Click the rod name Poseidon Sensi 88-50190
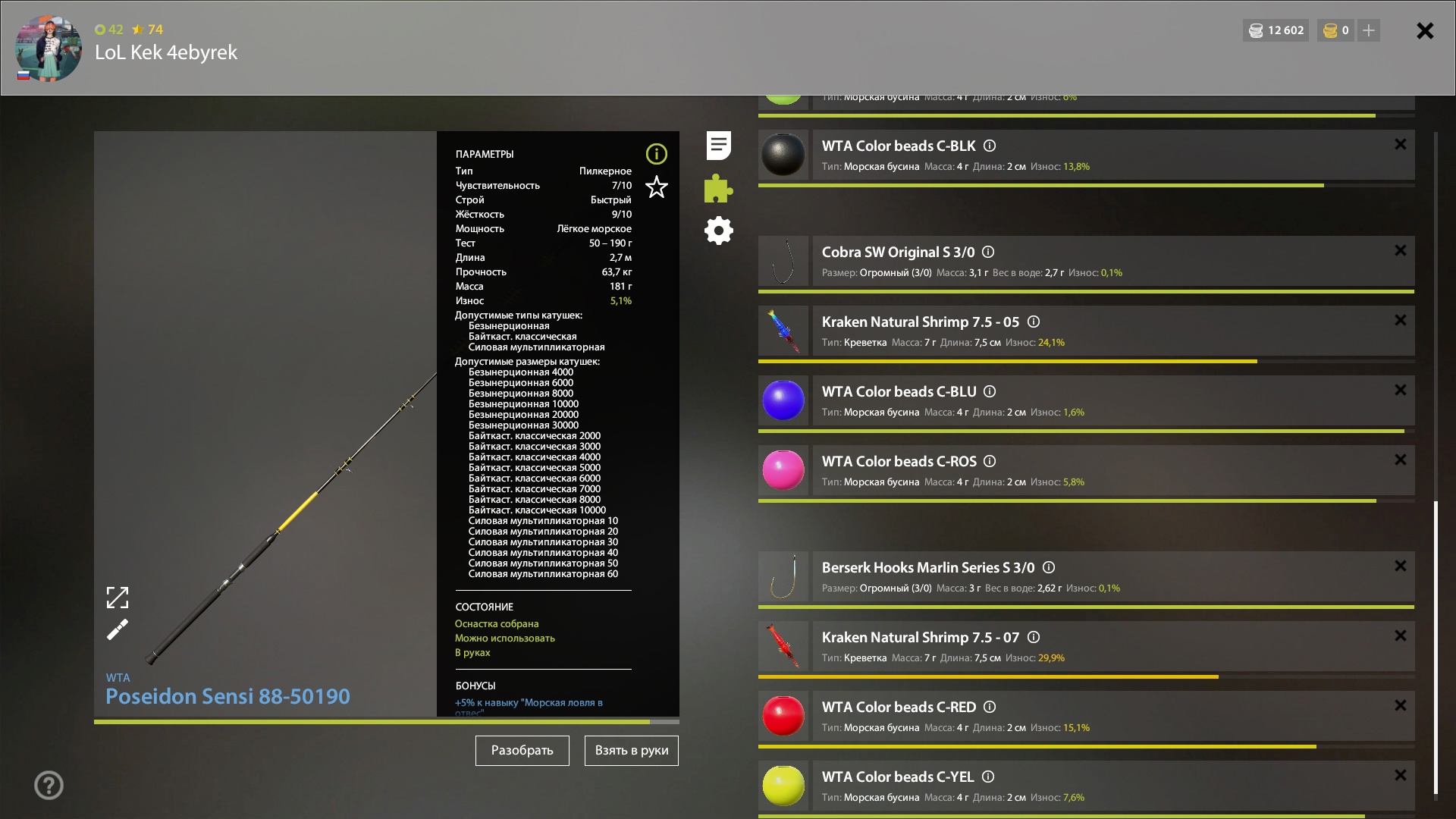The image size is (1456, 819). (227, 696)
